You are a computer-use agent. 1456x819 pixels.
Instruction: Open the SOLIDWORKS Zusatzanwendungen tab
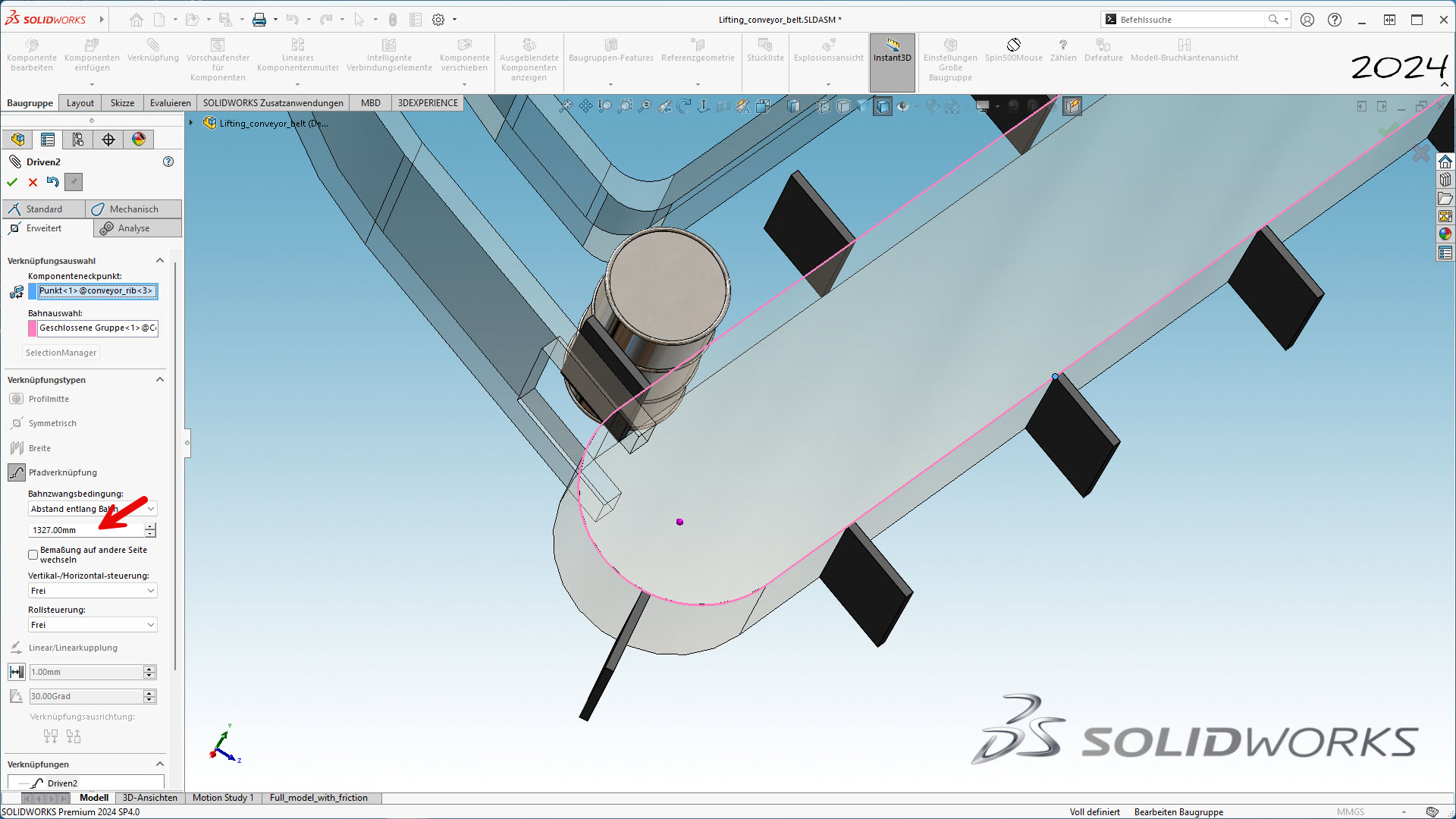click(x=273, y=103)
